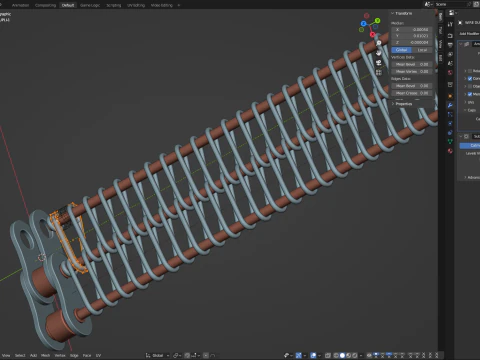Open the Mesh menu in viewport header
This screenshot has width=480, height=360.
click(x=45, y=355)
